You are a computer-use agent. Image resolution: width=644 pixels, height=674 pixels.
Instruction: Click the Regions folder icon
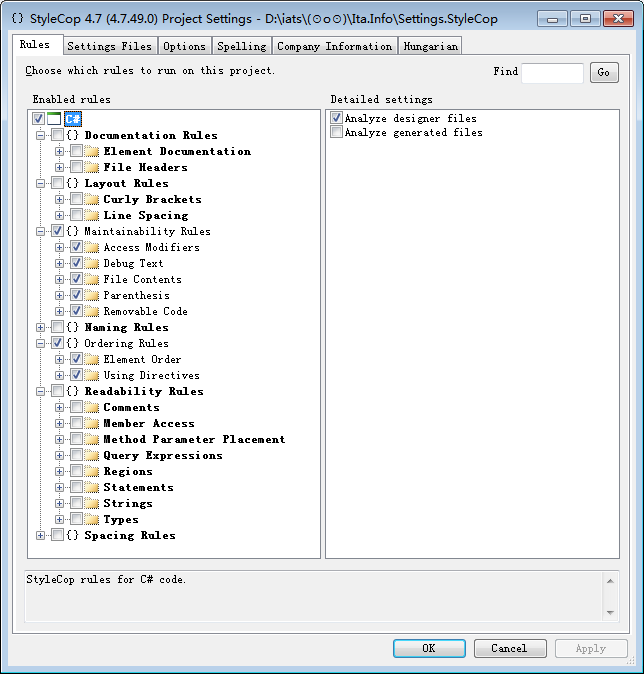(x=92, y=472)
